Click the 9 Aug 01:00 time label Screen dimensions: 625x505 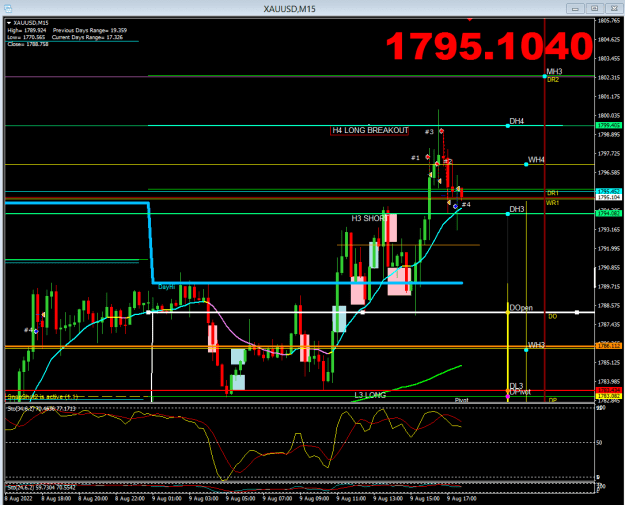(x=167, y=498)
